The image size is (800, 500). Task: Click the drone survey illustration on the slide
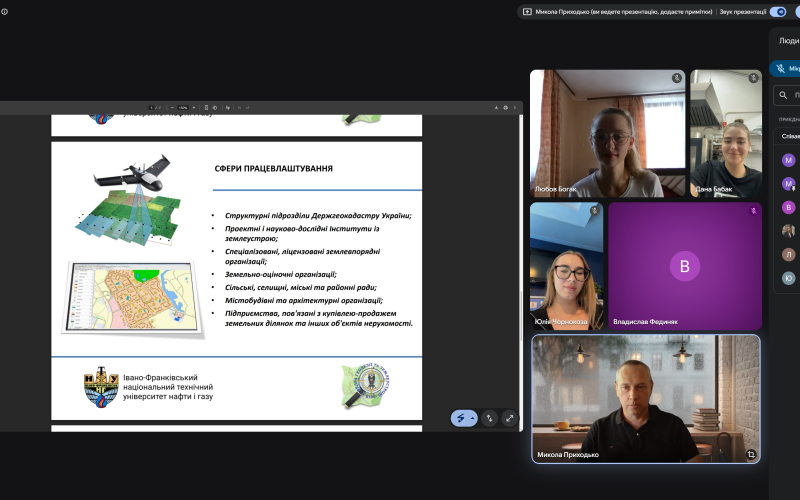pyautogui.click(x=130, y=199)
